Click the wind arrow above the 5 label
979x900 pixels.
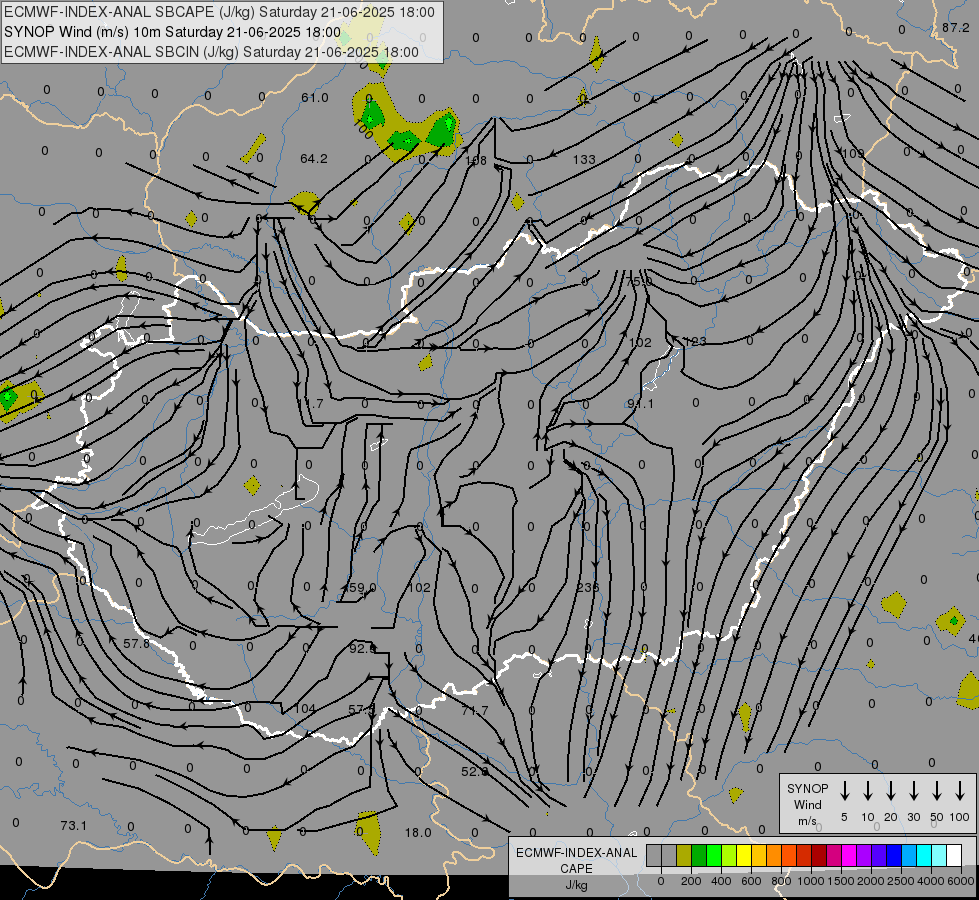(844, 790)
